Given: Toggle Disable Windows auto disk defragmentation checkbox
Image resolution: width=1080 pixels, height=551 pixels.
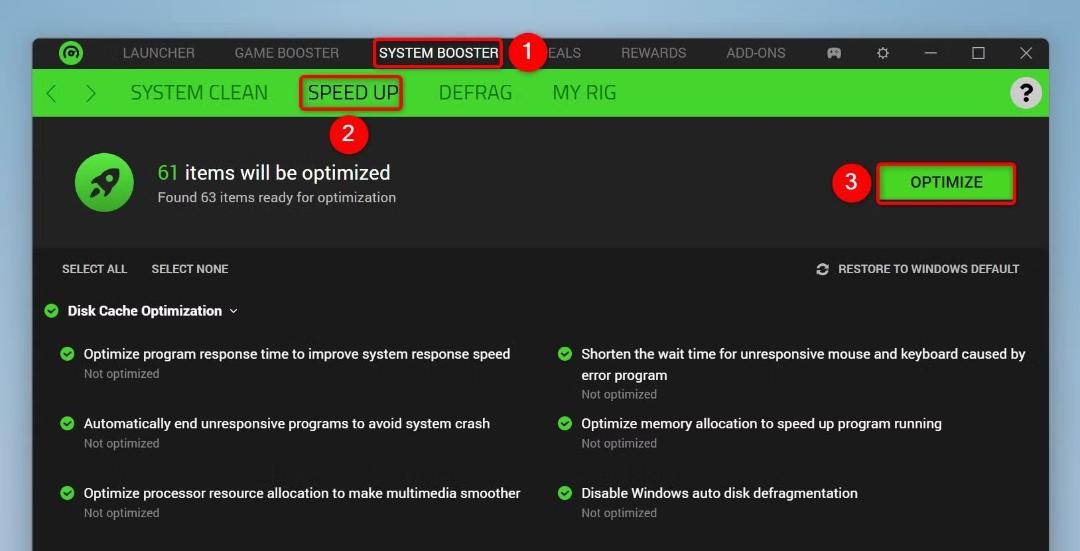Looking at the screenshot, I should (565, 493).
